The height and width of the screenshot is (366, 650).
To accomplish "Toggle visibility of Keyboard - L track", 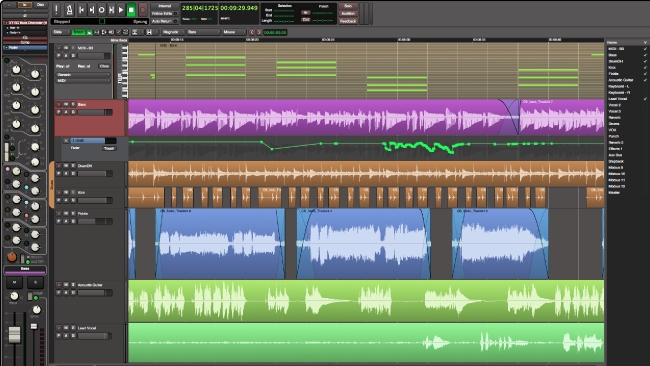I will click(x=645, y=86).
